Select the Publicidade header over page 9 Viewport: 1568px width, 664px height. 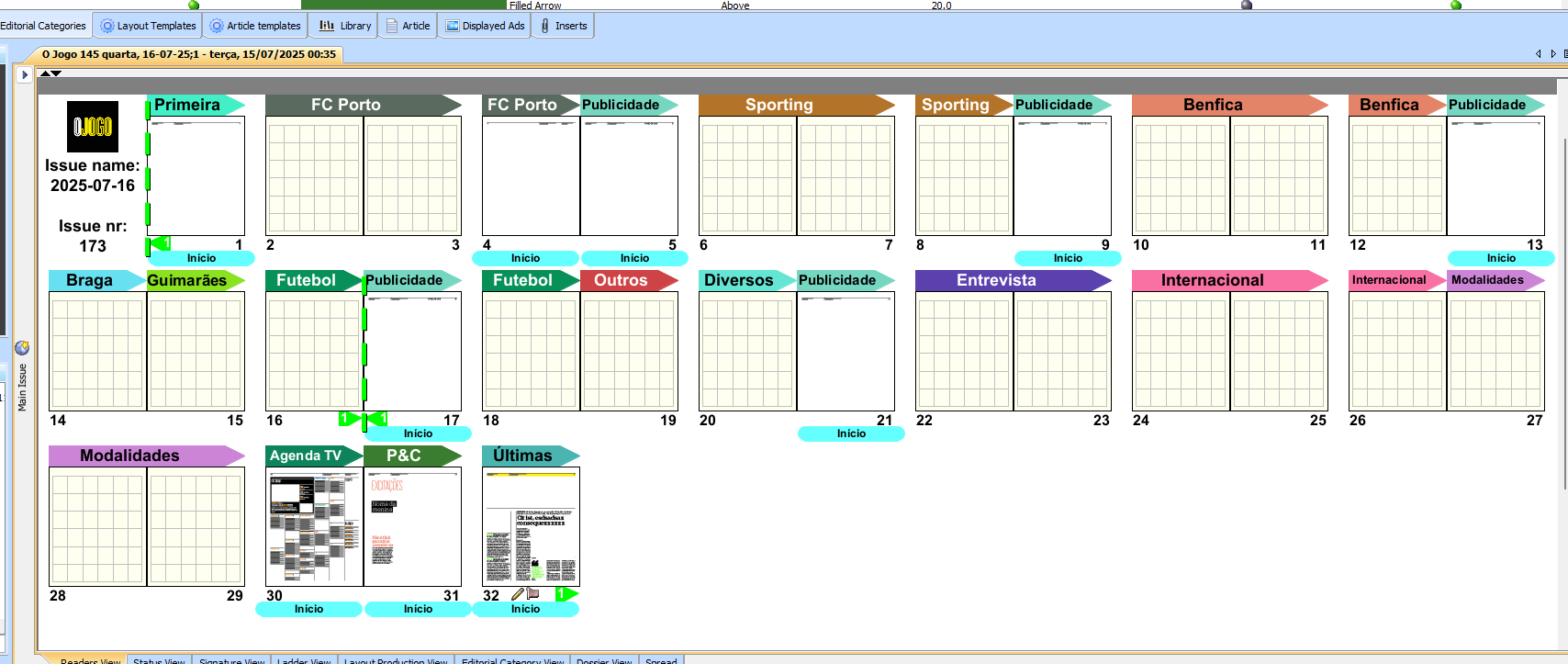pyautogui.click(x=1062, y=105)
